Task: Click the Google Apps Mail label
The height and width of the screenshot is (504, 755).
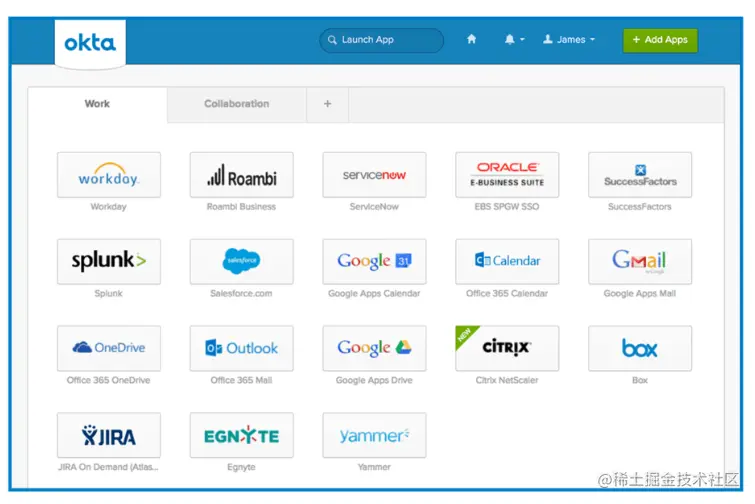Action: tap(639, 293)
